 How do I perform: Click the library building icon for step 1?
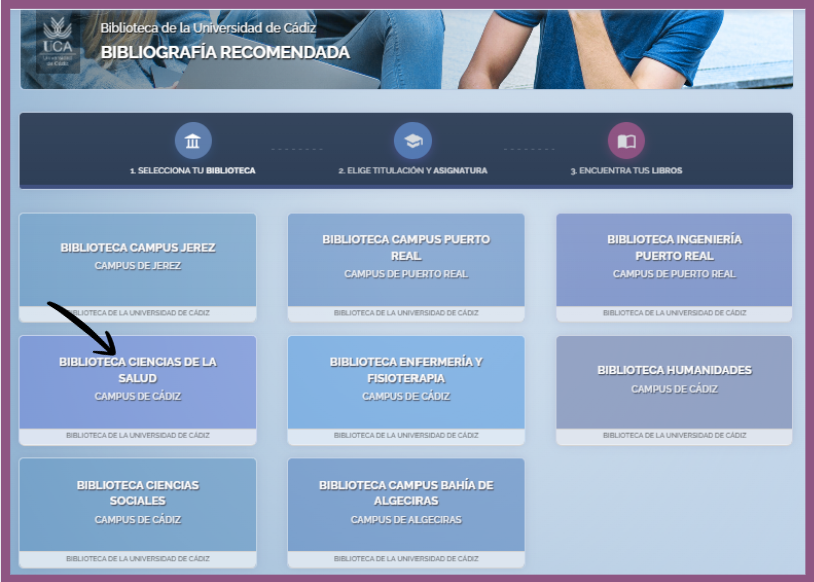tap(193, 141)
